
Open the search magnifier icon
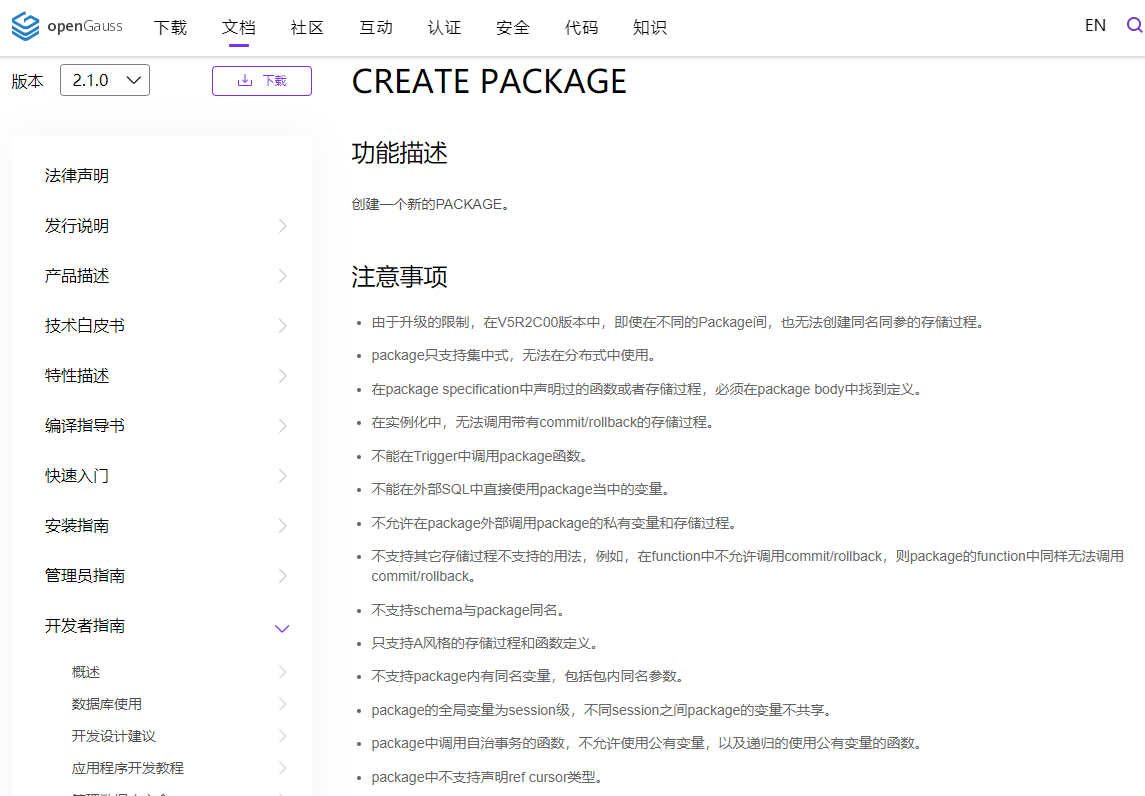(1135, 26)
